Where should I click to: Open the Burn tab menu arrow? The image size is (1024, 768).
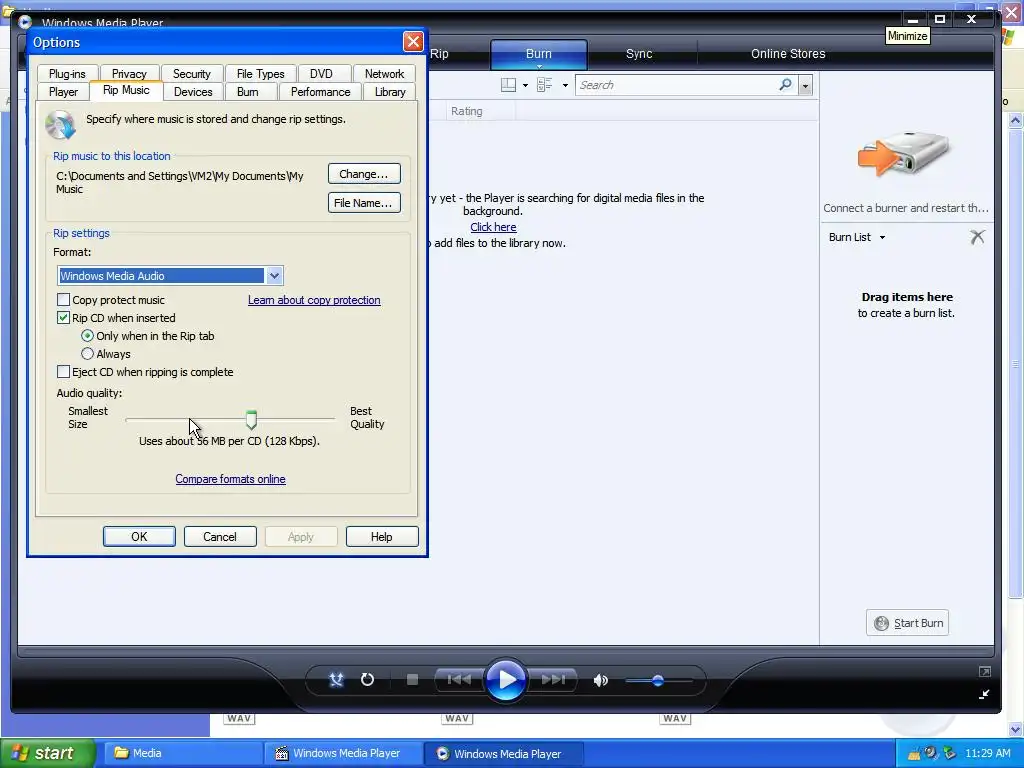point(539,67)
